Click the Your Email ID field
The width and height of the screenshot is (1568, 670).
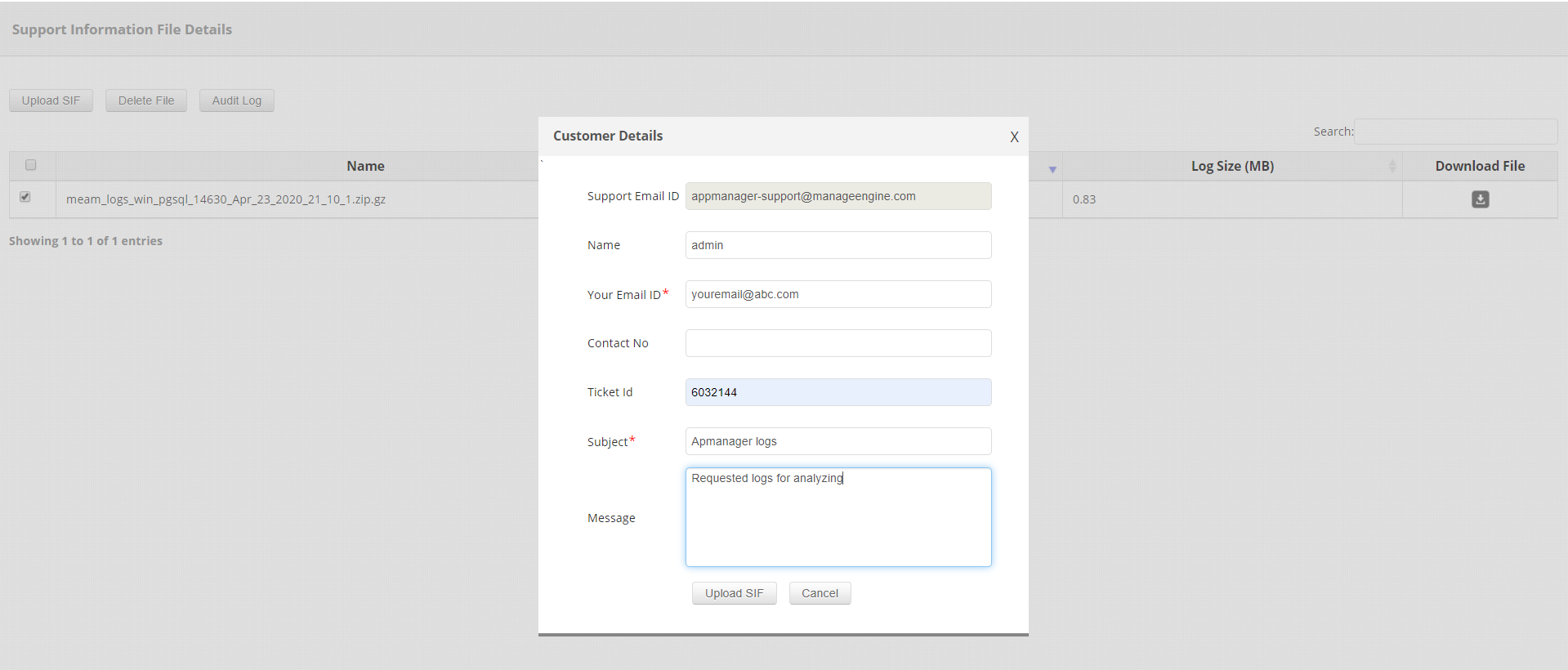(x=838, y=294)
